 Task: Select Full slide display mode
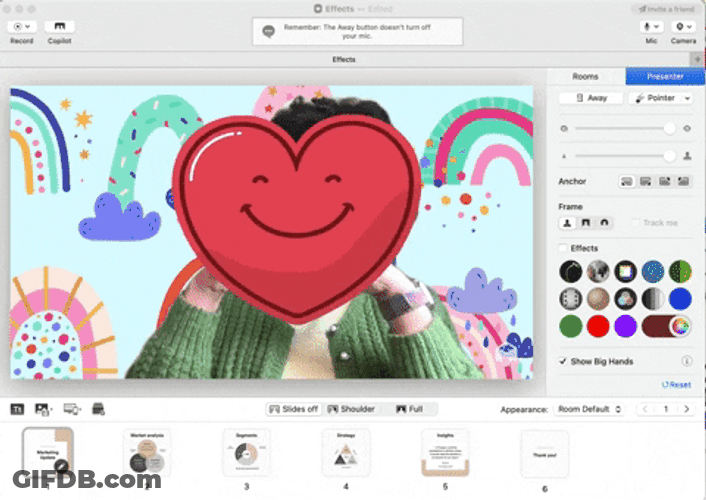pos(409,409)
